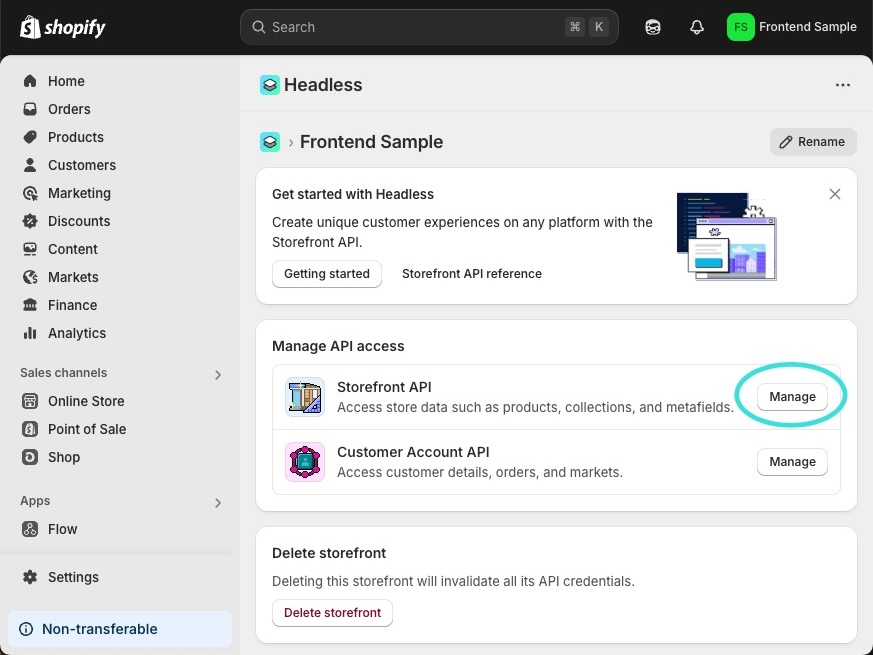The image size is (873, 655).
Task: Click the Headless page title
Action: pyautogui.click(x=323, y=85)
